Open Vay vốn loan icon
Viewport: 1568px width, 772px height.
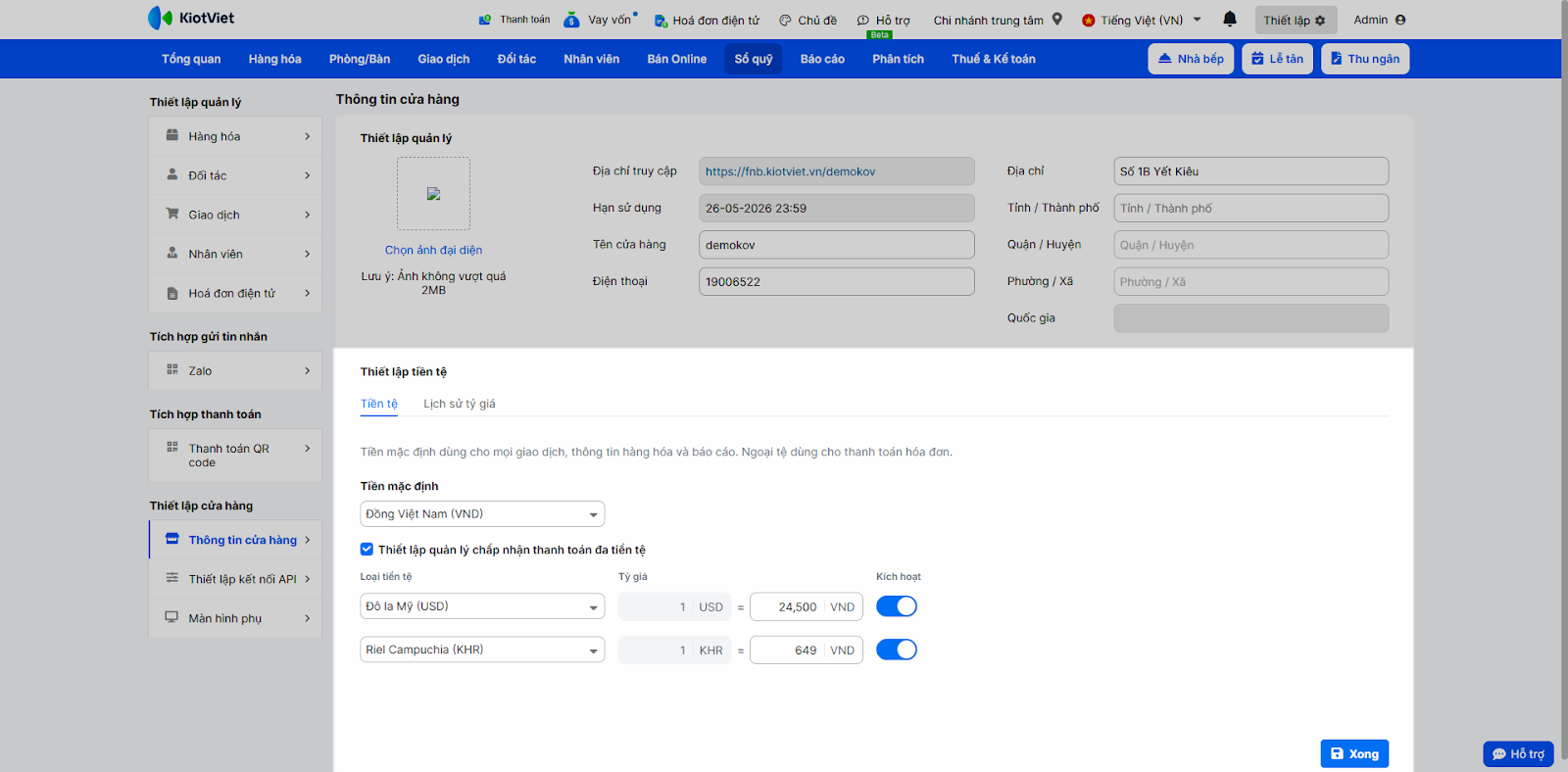[572, 20]
